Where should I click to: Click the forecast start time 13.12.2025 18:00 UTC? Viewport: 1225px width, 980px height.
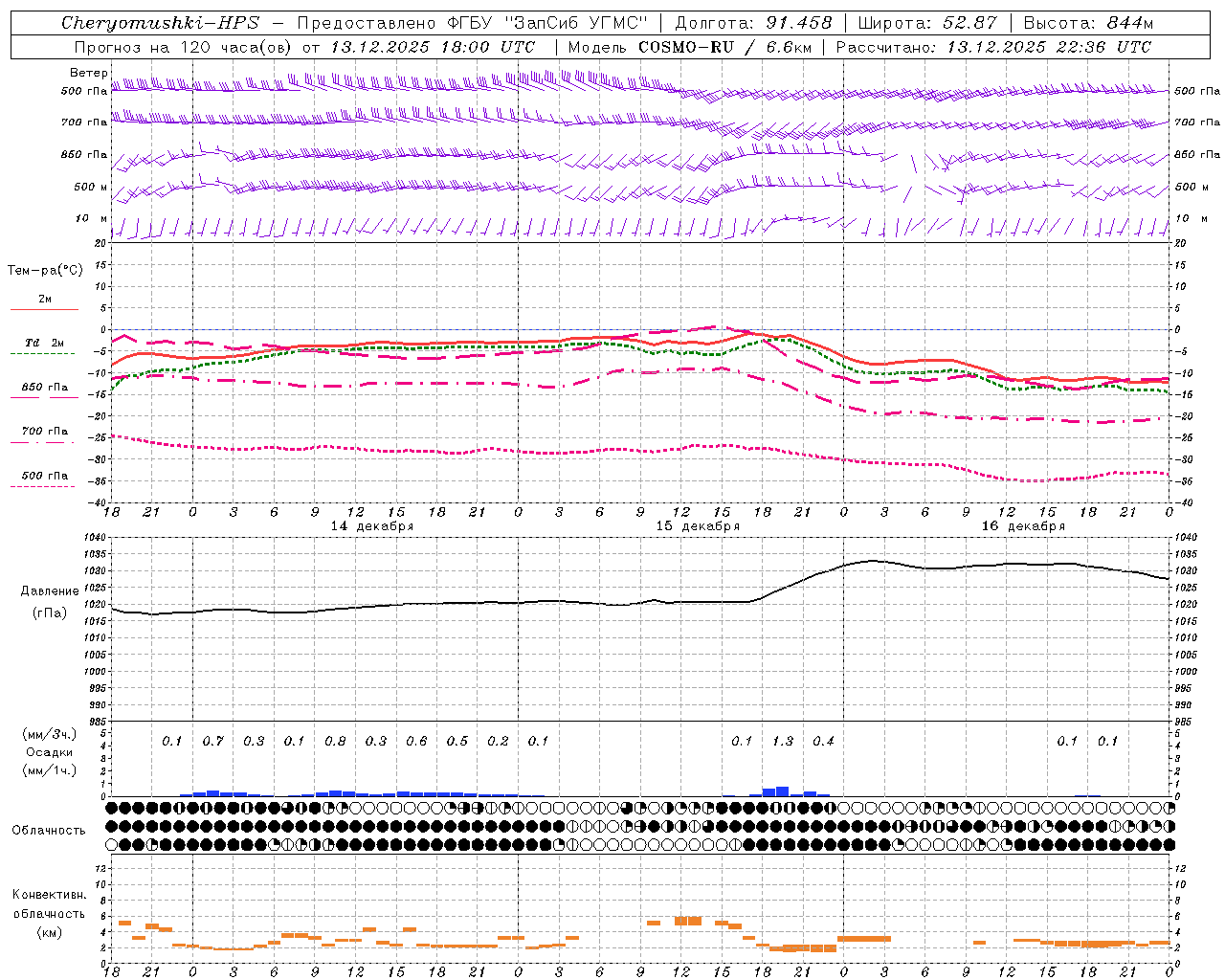pos(433,47)
